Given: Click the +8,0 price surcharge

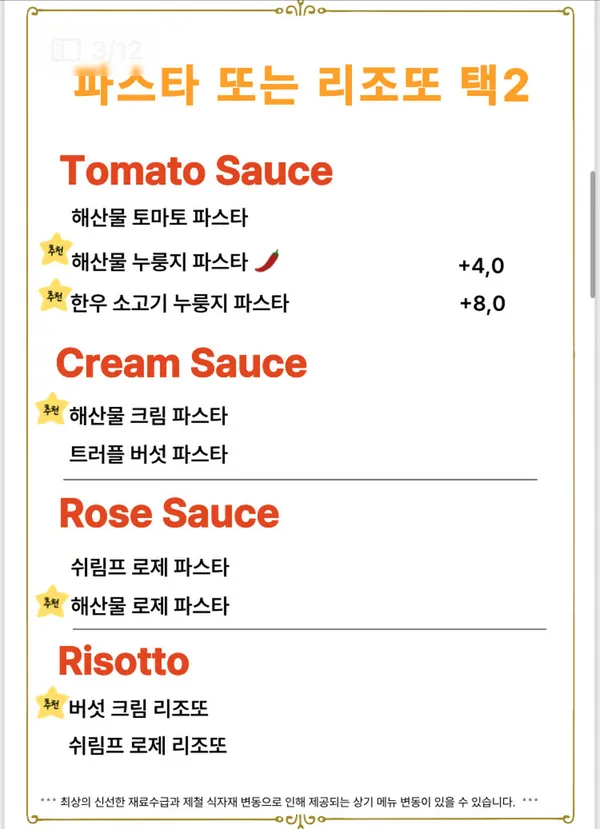Looking at the screenshot, I should click(482, 303).
